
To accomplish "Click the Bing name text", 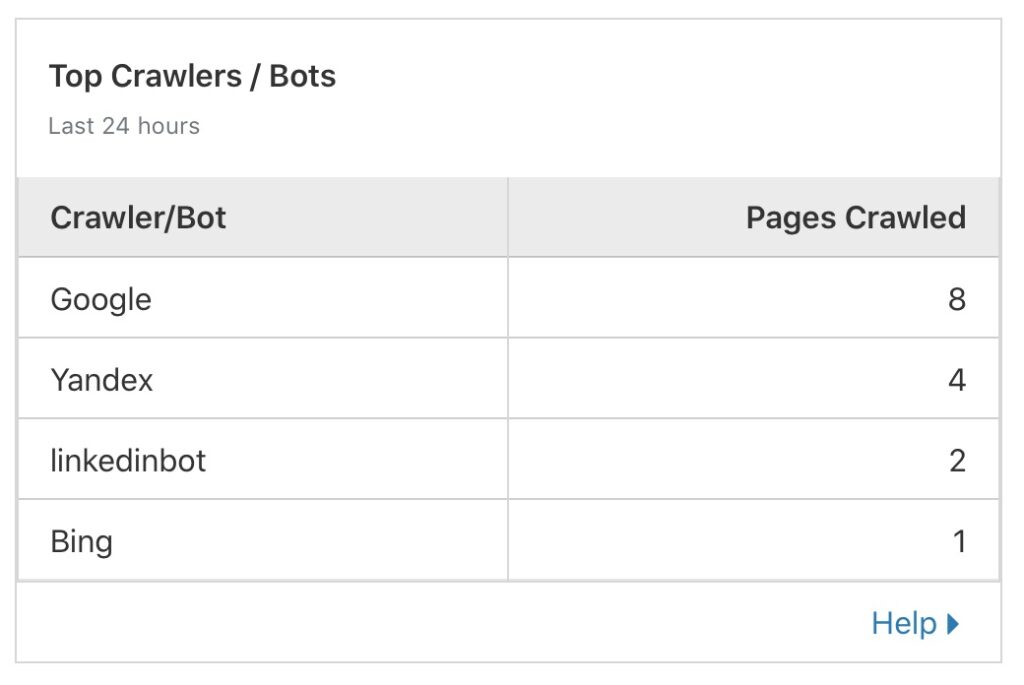I will tap(81, 542).
